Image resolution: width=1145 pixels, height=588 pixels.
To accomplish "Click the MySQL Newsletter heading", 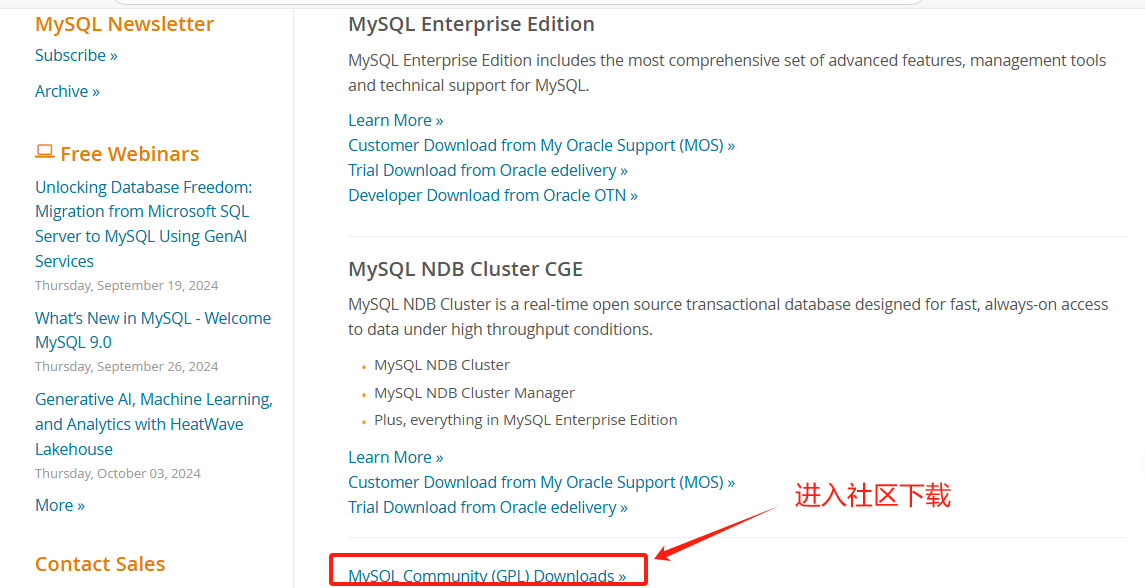I will (124, 24).
